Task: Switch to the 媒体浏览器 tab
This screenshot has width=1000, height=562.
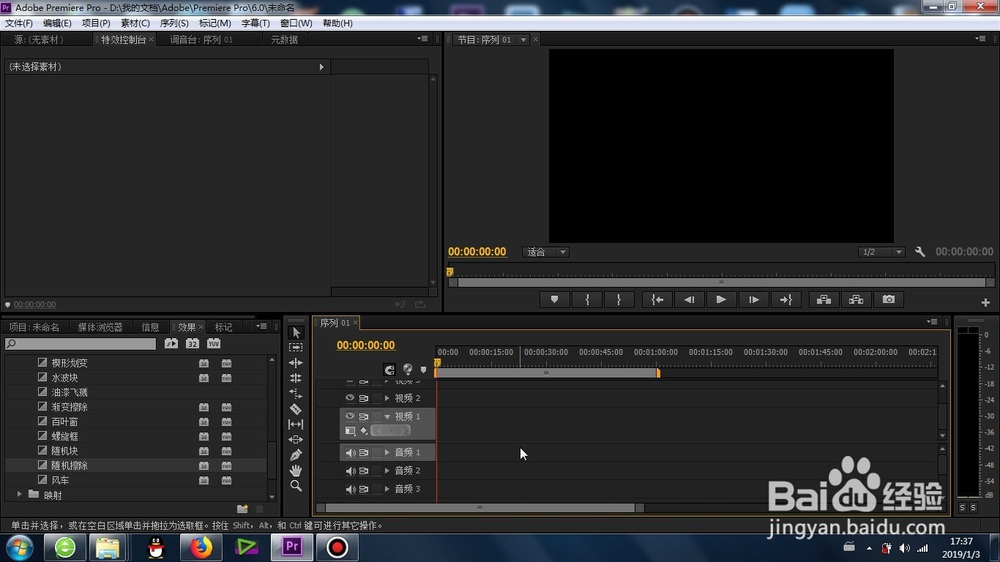Action: [x=100, y=327]
